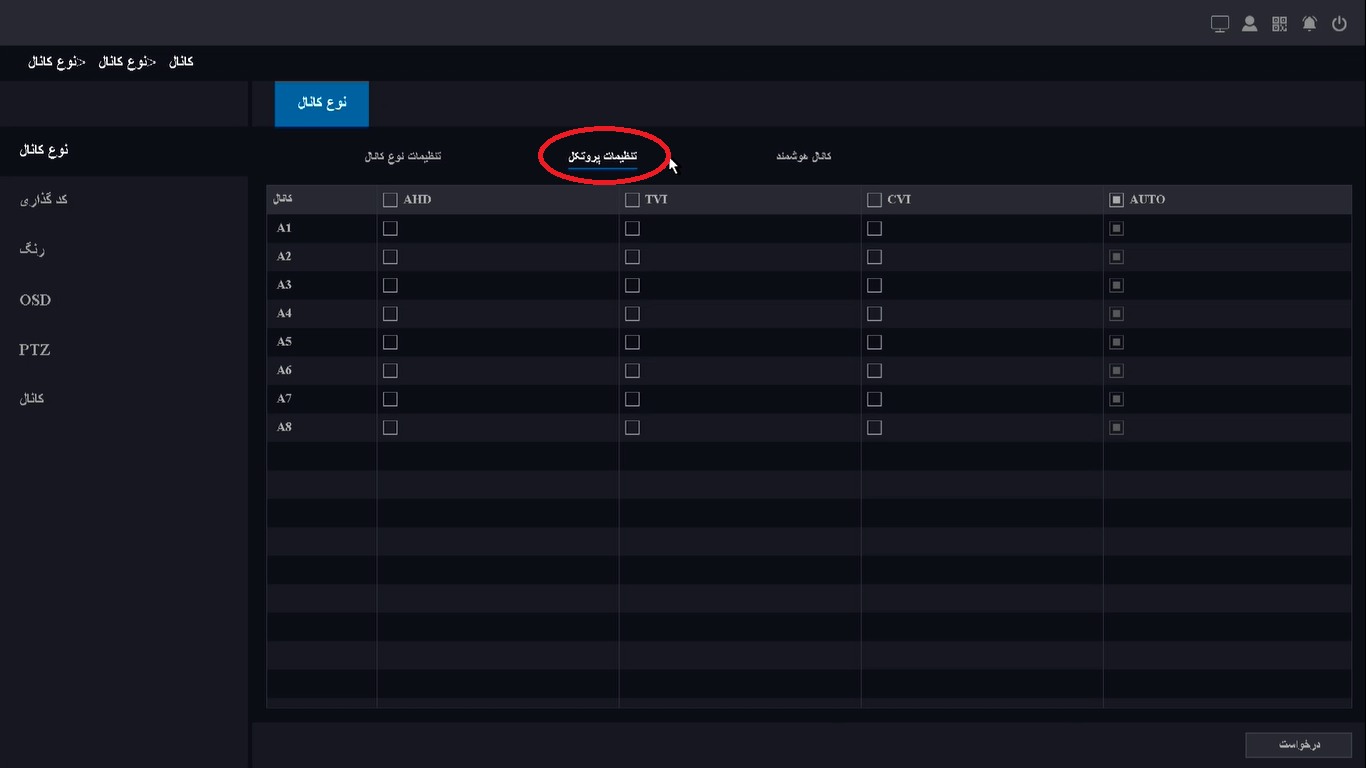Toggle AUTO for channel A8
Screen dimensions: 1366x768
tap(1117, 428)
